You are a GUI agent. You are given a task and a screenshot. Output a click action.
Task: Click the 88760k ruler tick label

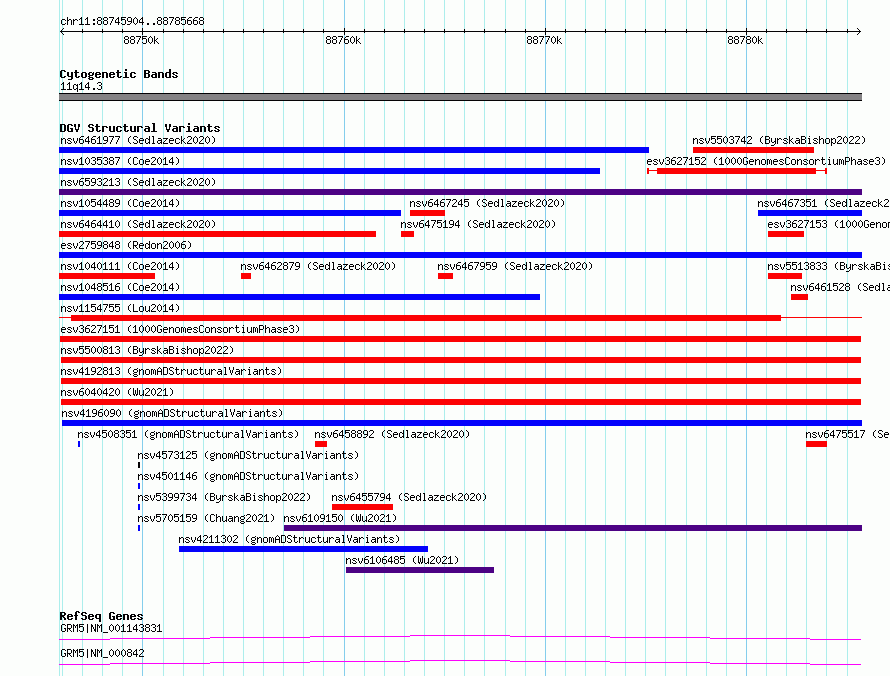pyautogui.click(x=343, y=40)
